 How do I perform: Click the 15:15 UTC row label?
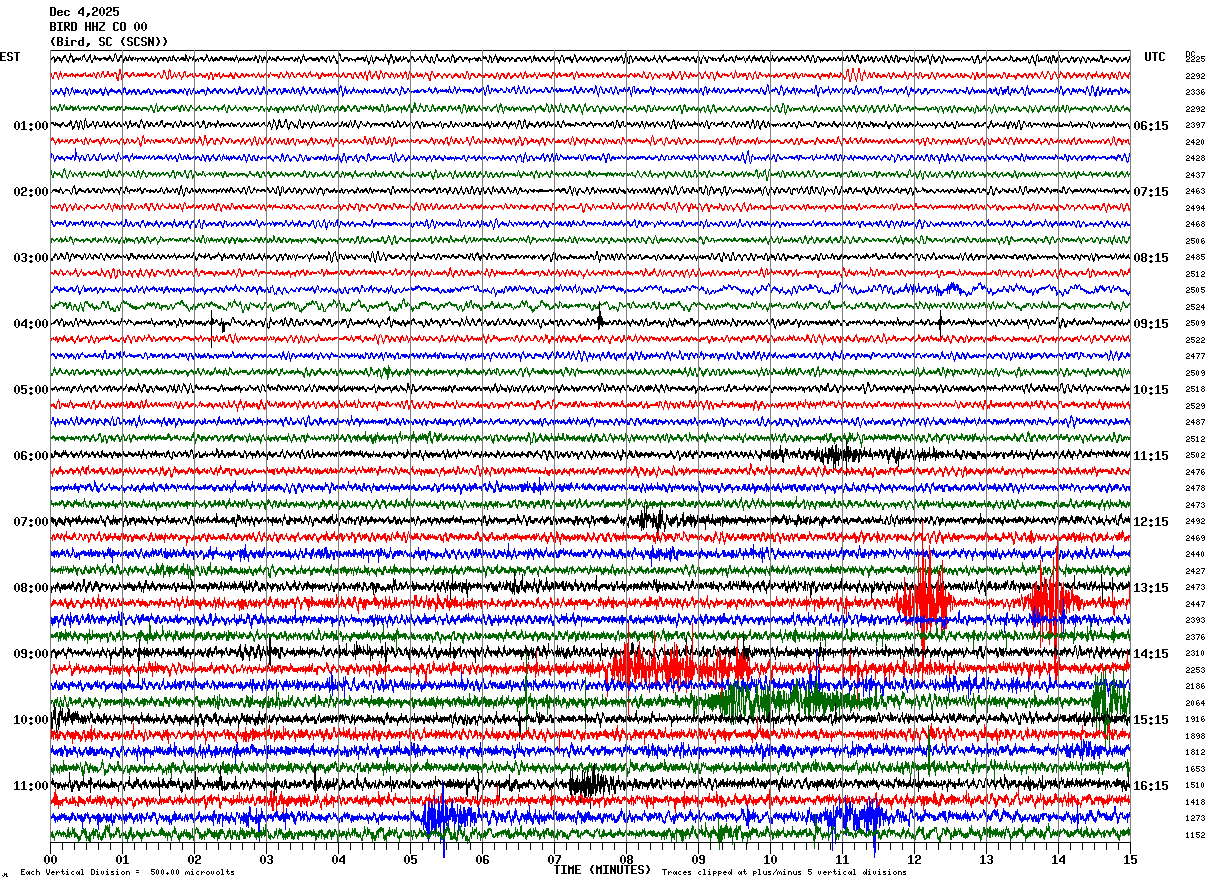pos(1151,720)
